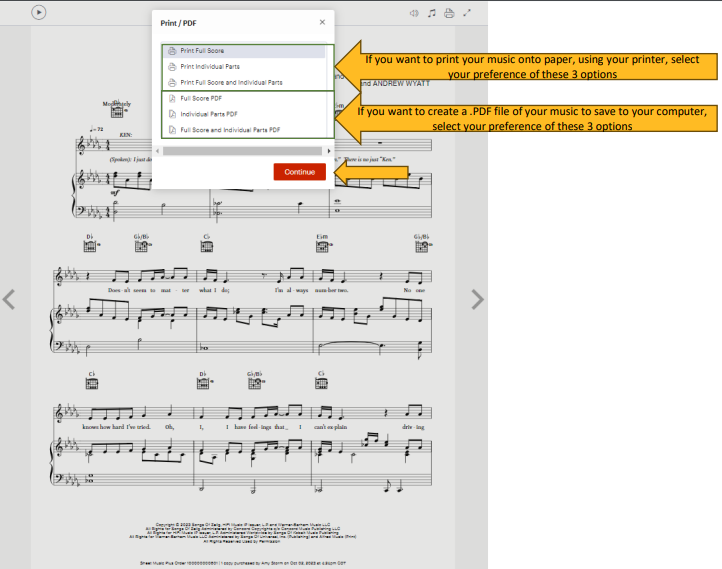Select Individual Parts PDF
The width and height of the screenshot is (722, 569).
(x=209, y=114)
